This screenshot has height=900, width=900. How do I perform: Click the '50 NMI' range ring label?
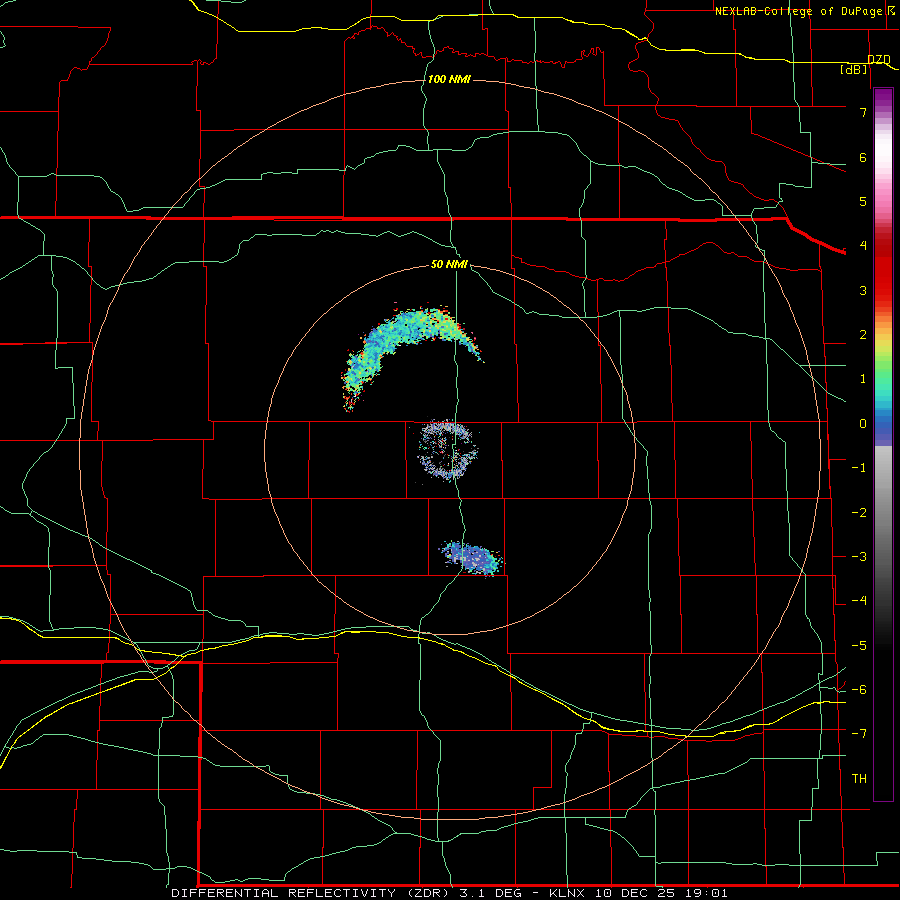[x=449, y=265]
